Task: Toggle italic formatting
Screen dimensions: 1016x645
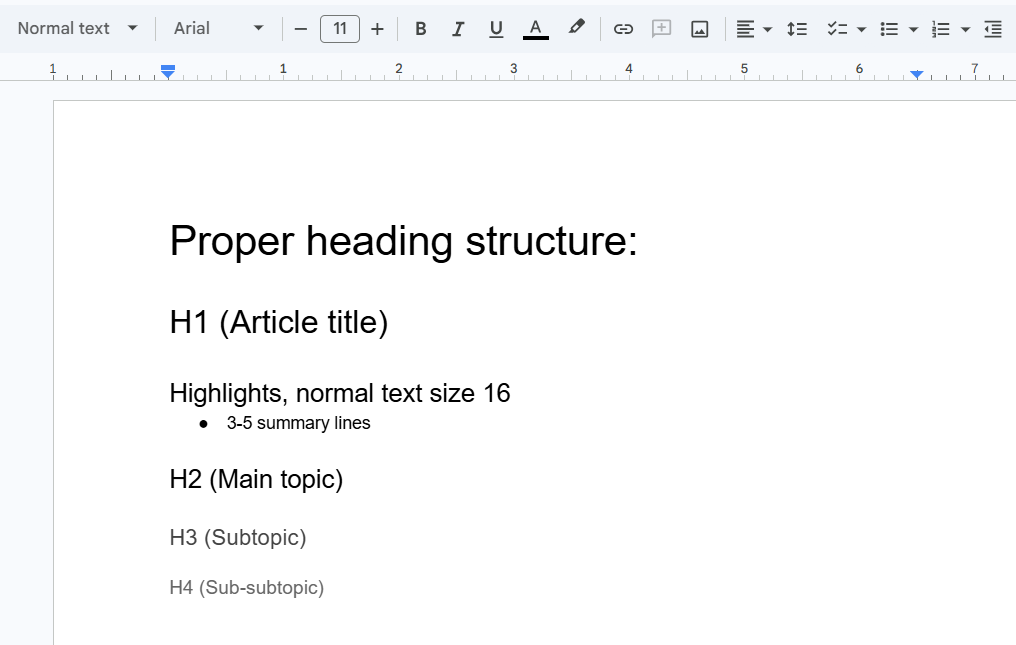Action: (x=458, y=29)
